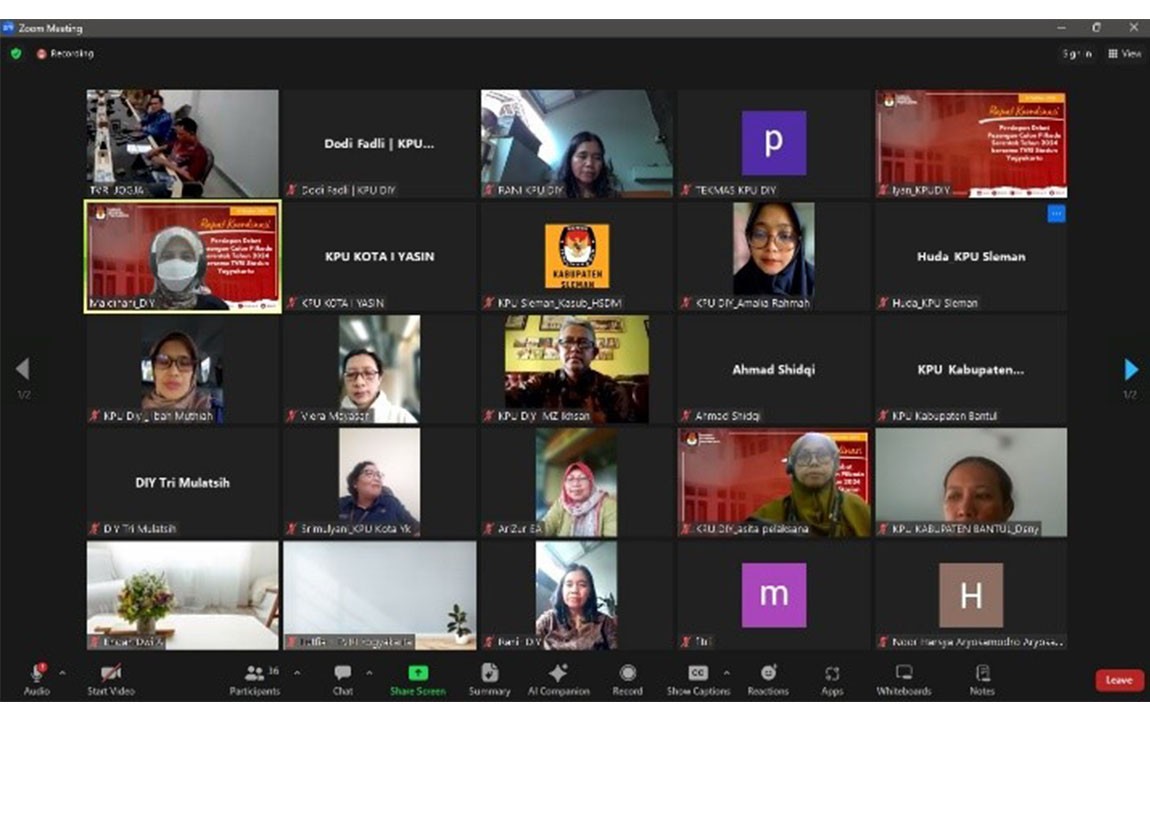The image size is (1150, 817).
Task: Open the View layout menu
Action: click(1124, 54)
